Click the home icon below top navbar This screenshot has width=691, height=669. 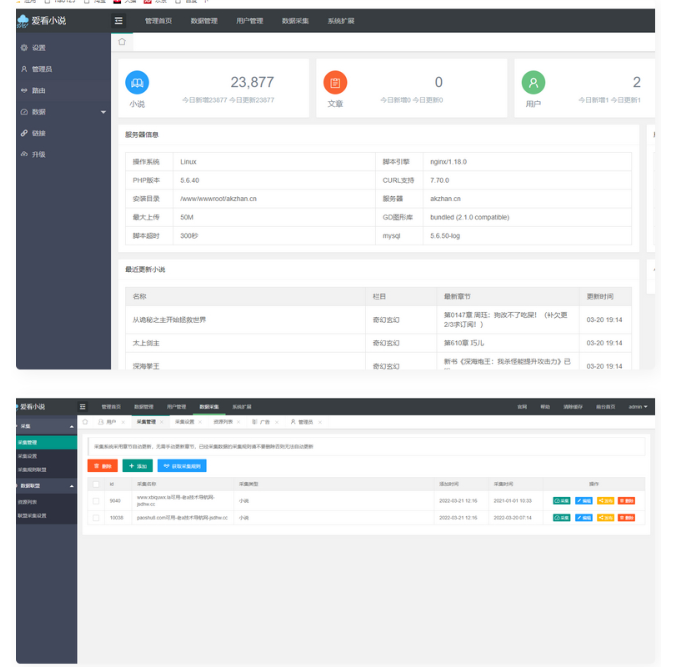coord(122,42)
